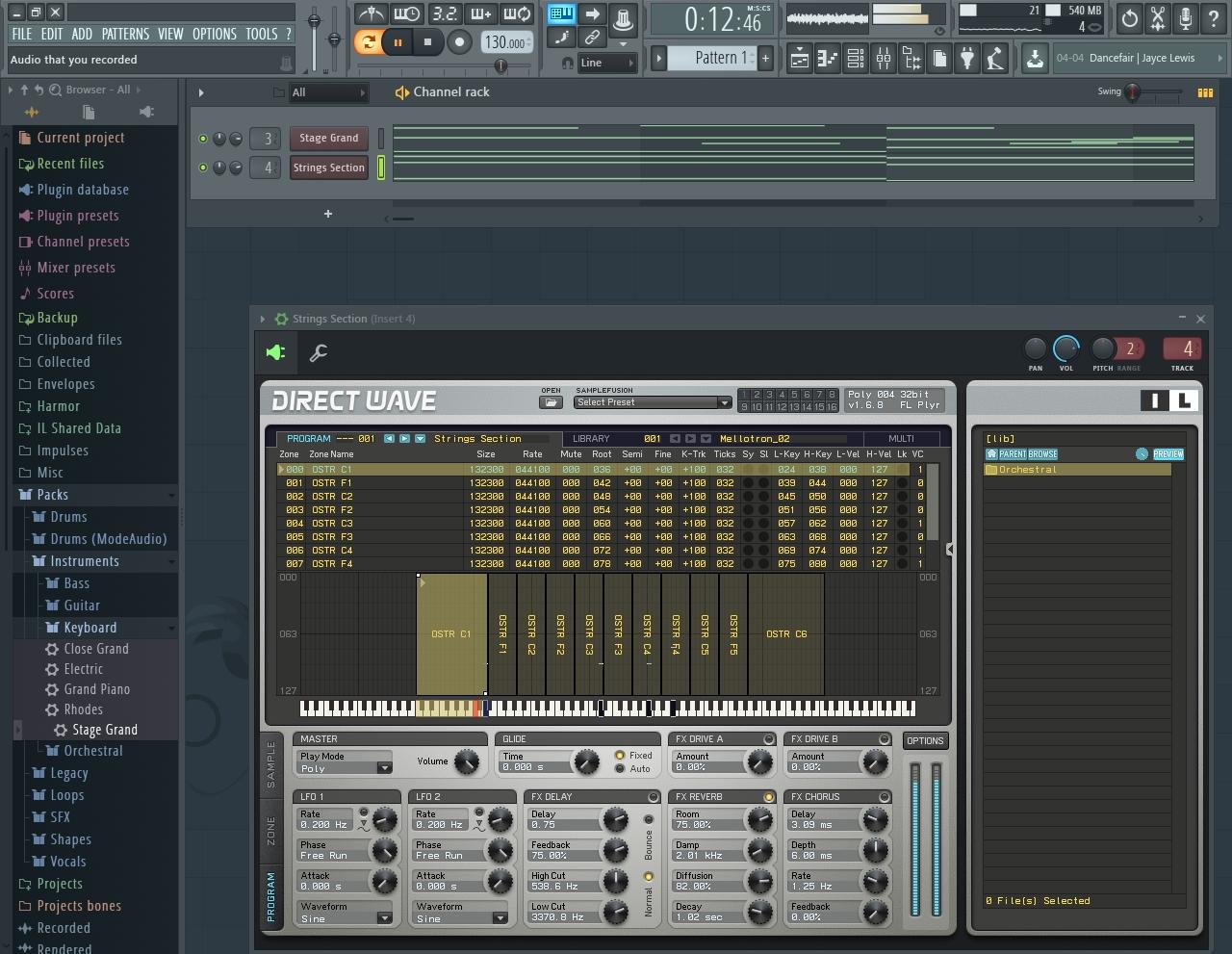Enable the FX Drive A switch
Viewport: 1232px width, 954px height.
point(768,739)
